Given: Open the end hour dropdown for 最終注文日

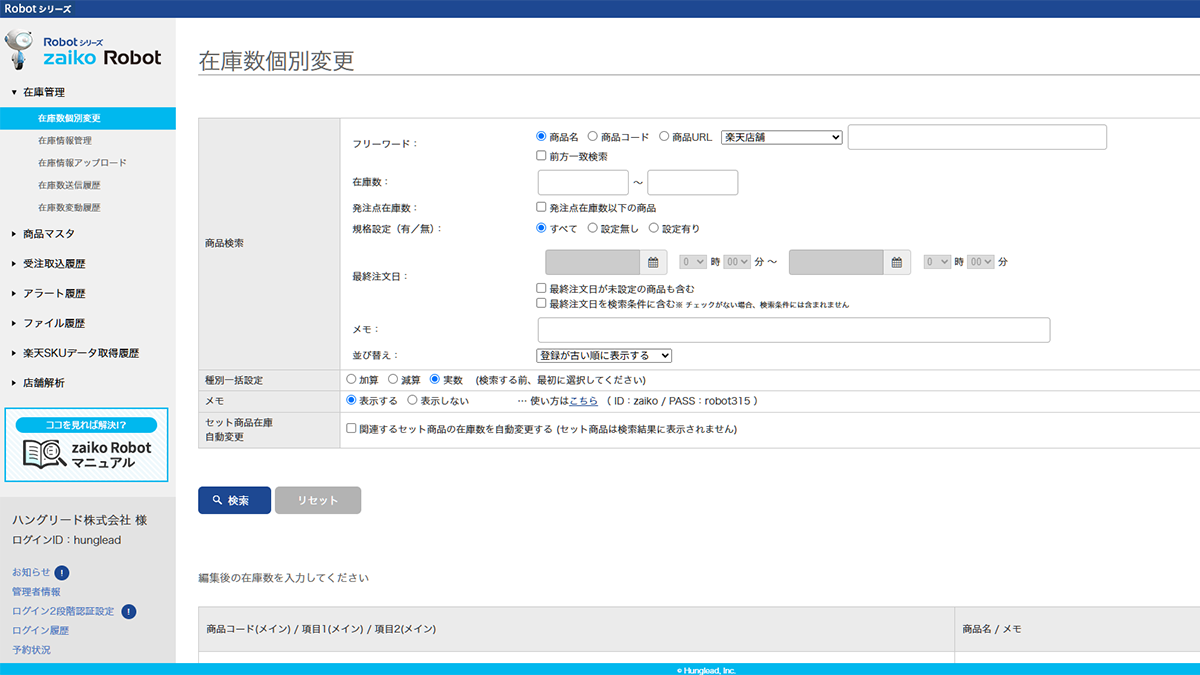Looking at the screenshot, I should (x=938, y=262).
